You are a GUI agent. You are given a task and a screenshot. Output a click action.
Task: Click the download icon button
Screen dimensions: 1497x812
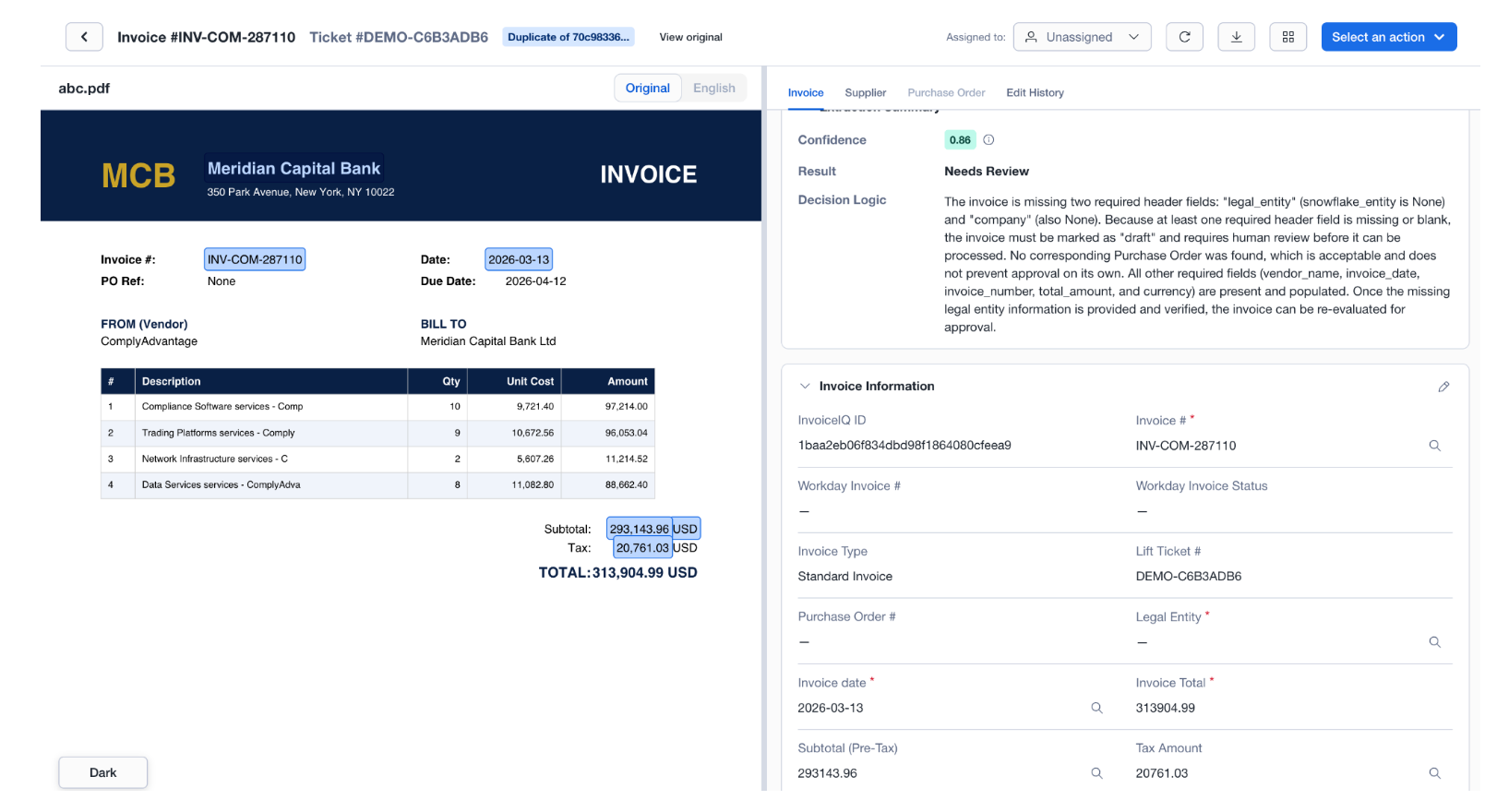tap(1236, 37)
